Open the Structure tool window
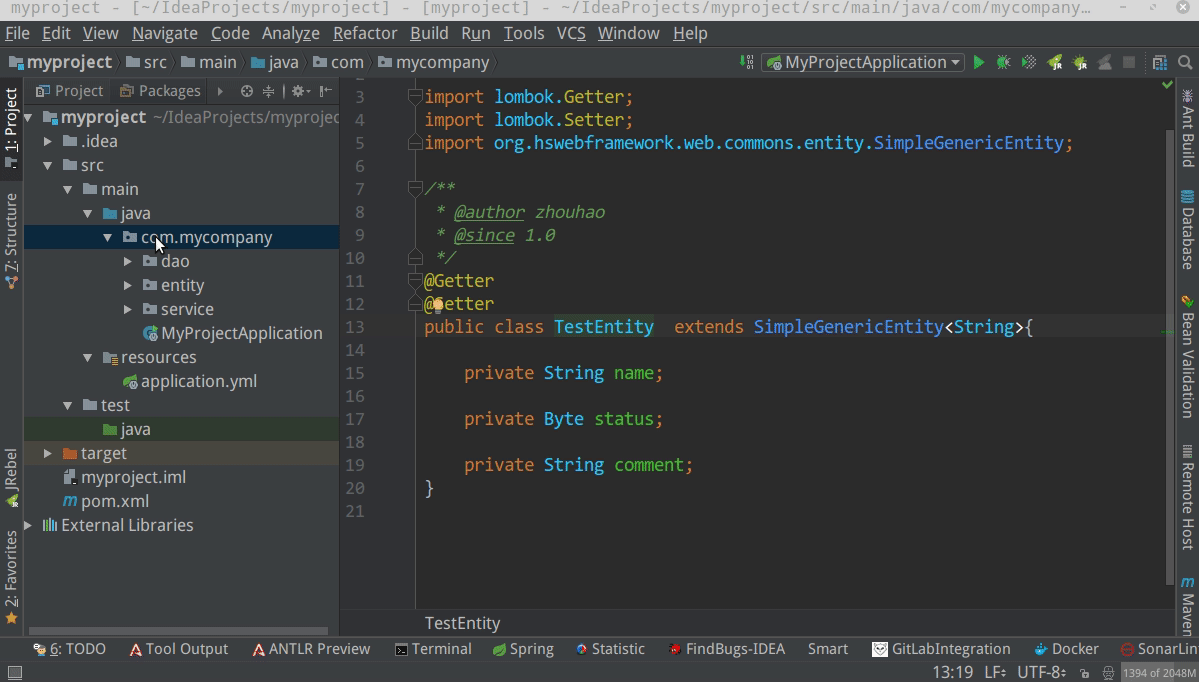 point(11,241)
